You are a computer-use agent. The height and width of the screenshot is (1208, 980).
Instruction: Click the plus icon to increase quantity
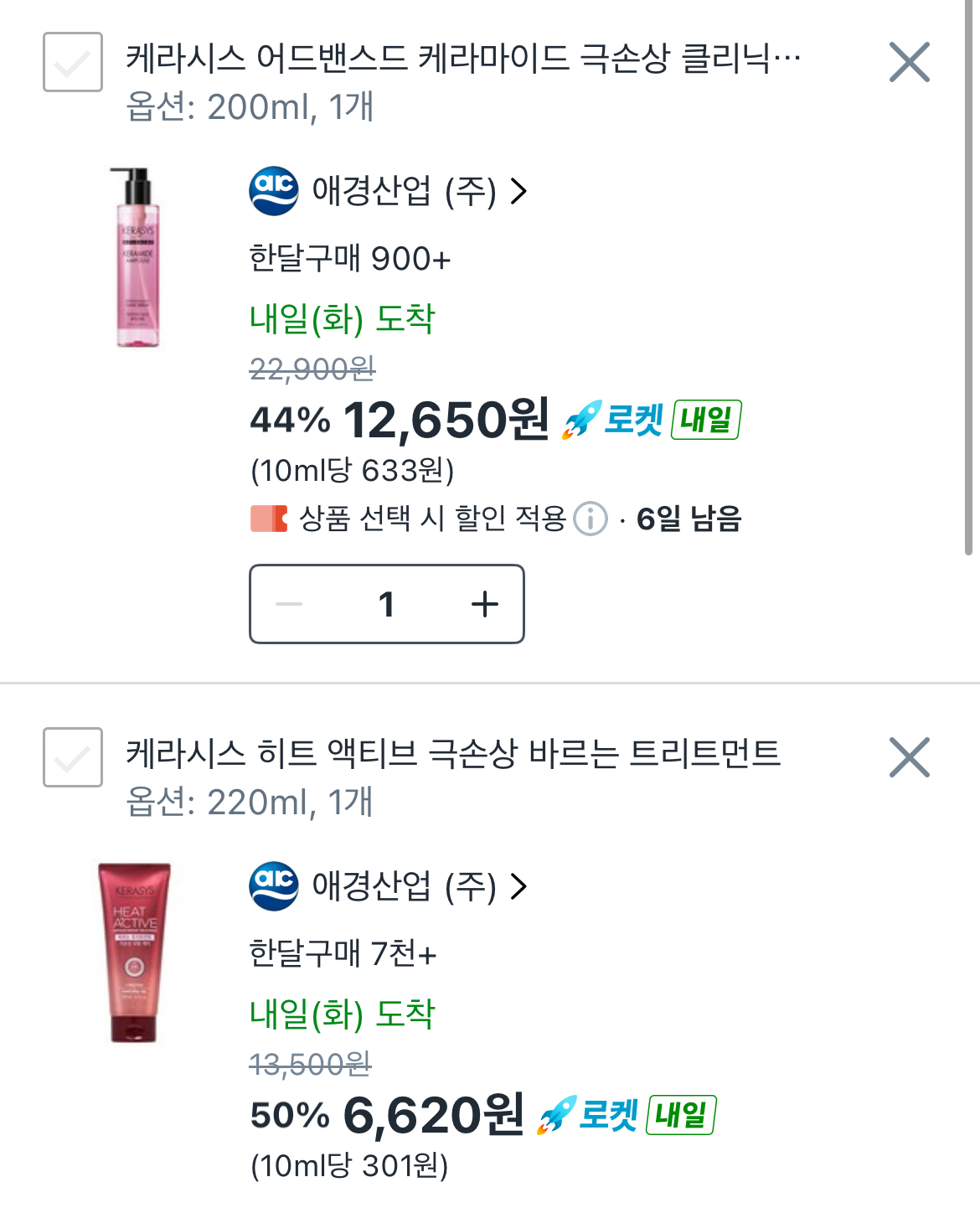[x=484, y=604]
